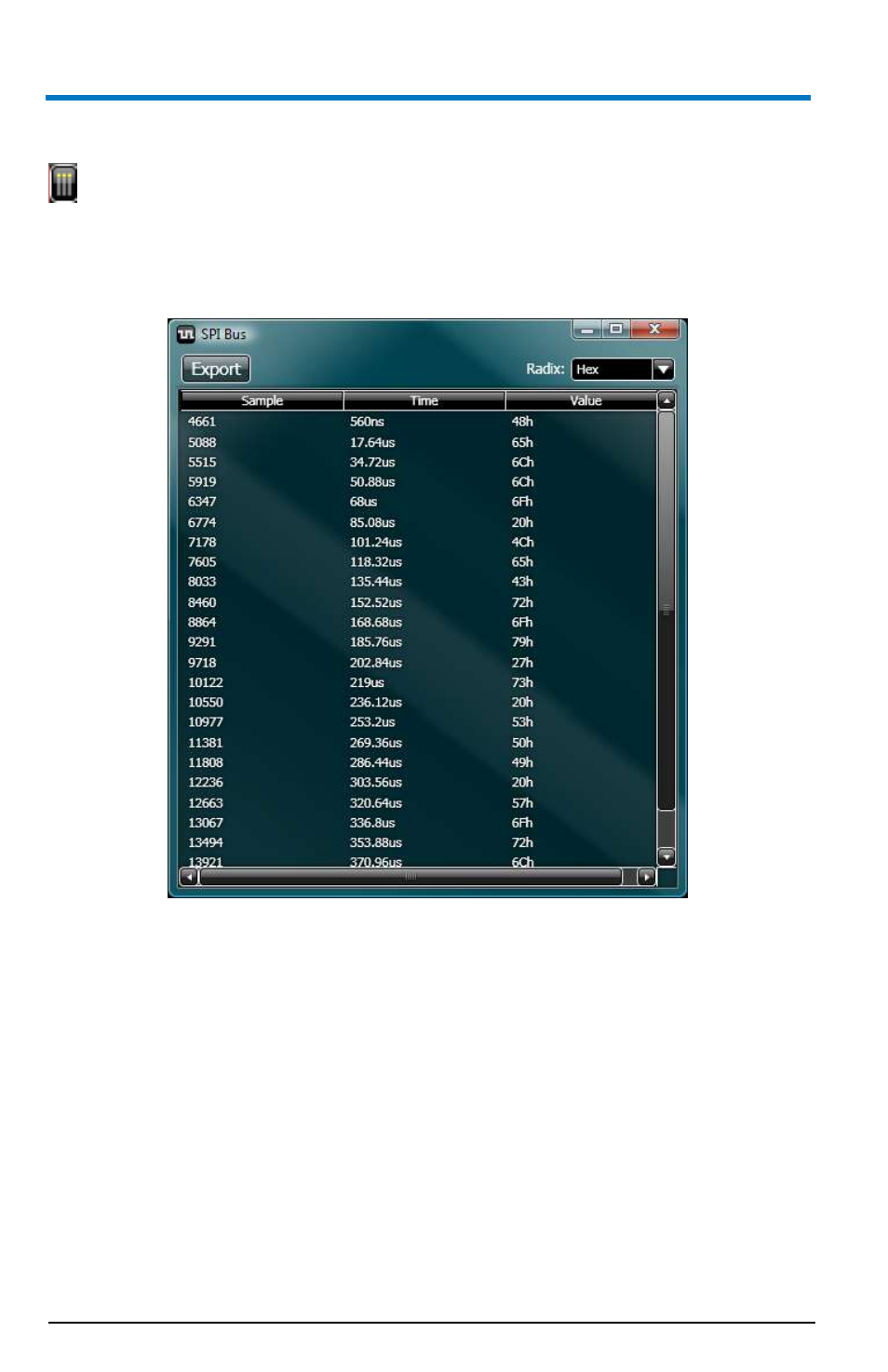
Task: Select sample 9718 row
Action: tap(419, 663)
